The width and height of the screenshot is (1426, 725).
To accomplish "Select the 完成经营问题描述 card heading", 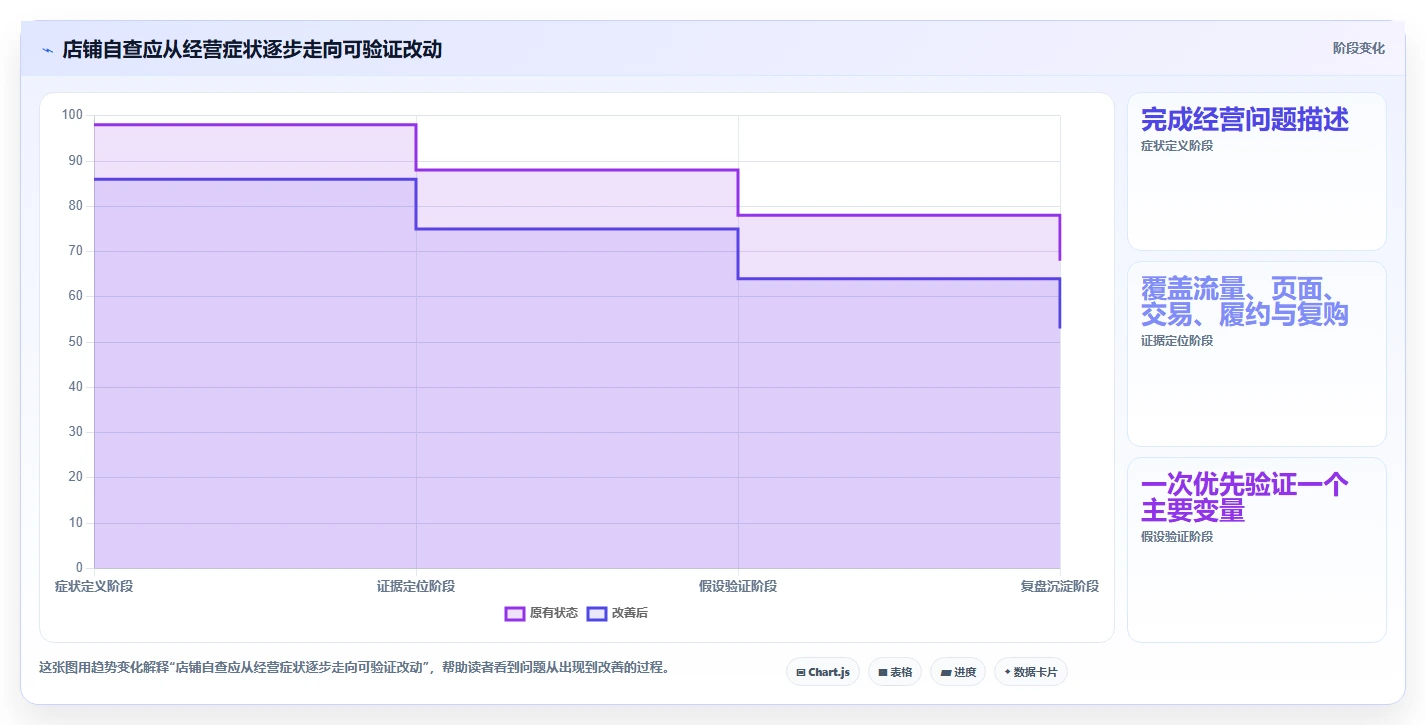I will point(1245,120).
